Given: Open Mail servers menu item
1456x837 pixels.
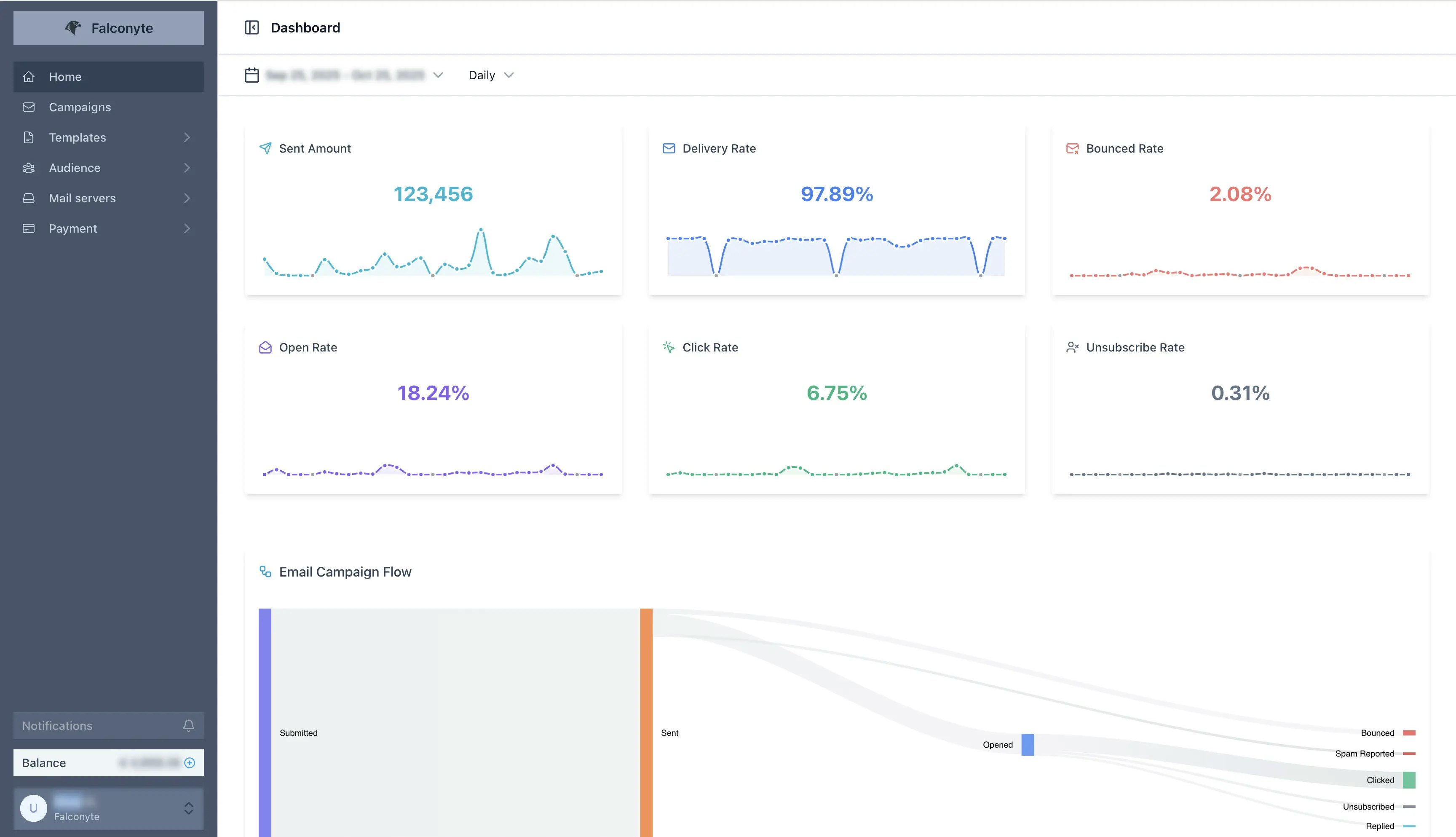Looking at the screenshot, I should pyautogui.click(x=109, y=199).
